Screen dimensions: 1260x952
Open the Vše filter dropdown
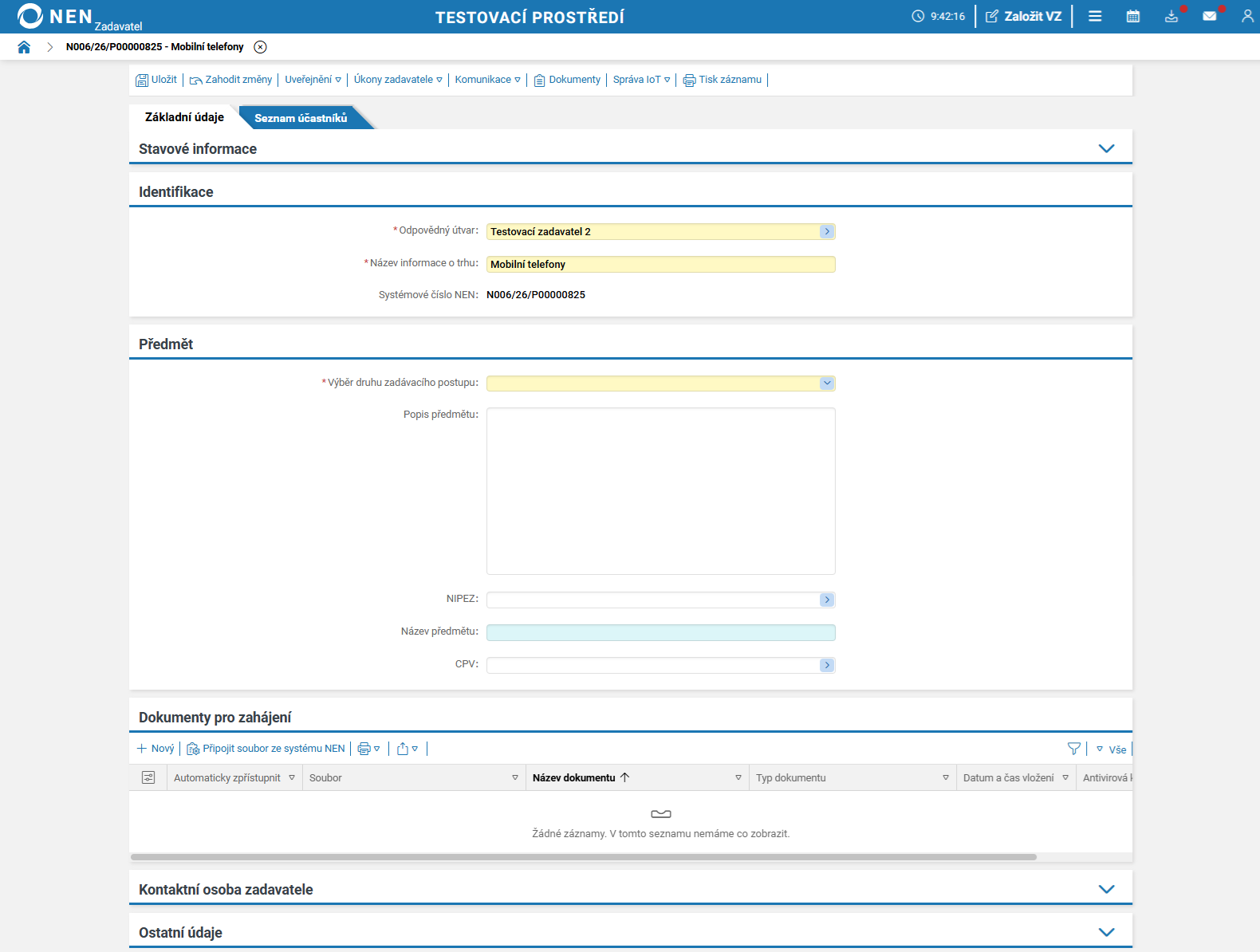point(1111,749)
